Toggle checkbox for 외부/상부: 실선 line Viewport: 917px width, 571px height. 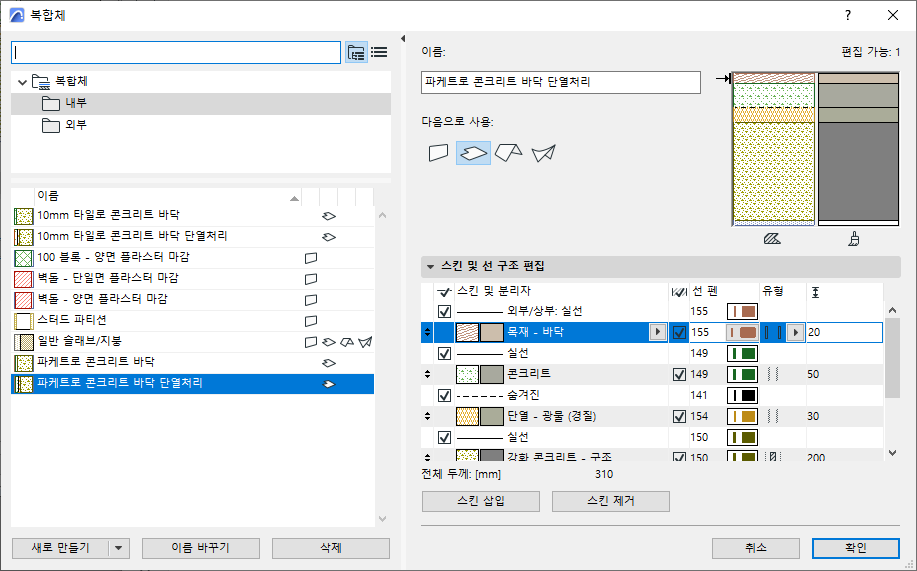(x=444, y=311)
